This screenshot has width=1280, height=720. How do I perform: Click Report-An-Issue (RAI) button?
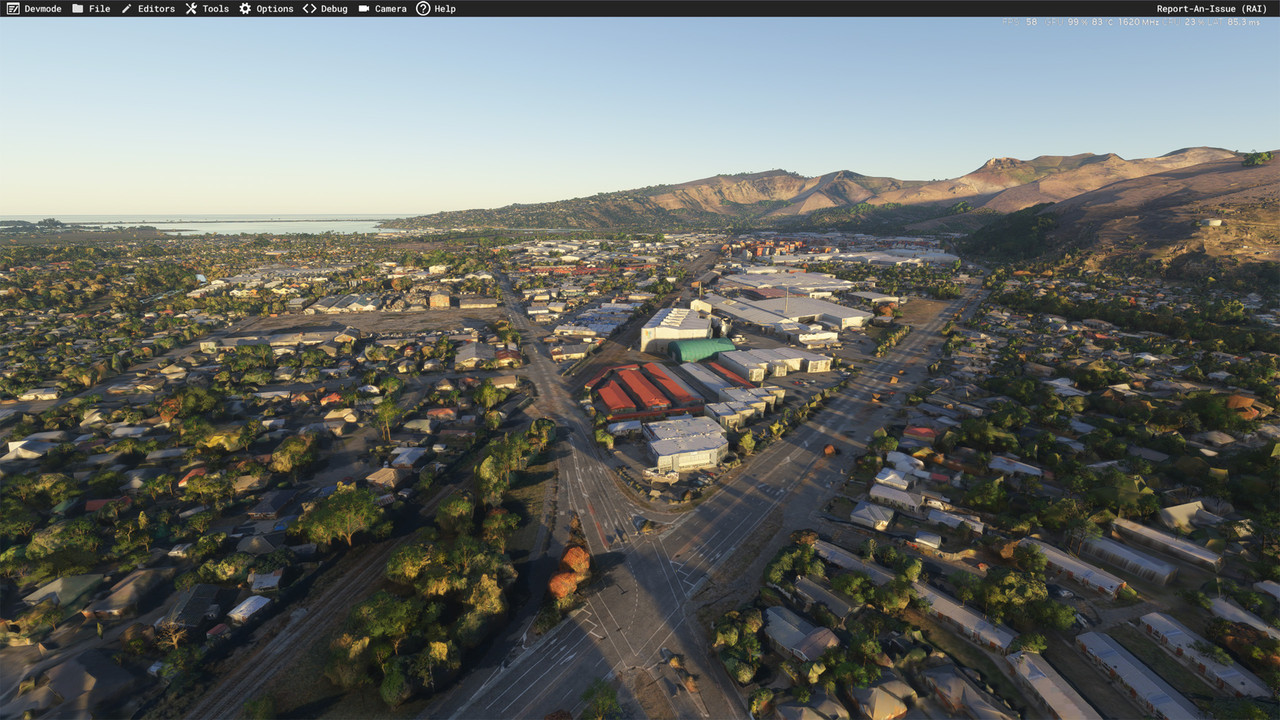click(x=1211, y=8)
